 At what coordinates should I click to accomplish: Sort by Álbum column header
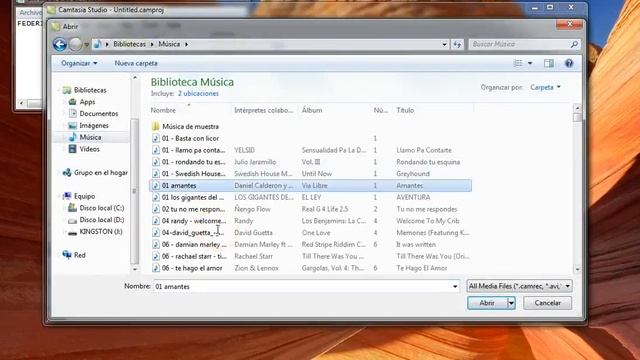click(x=312, y=110)
